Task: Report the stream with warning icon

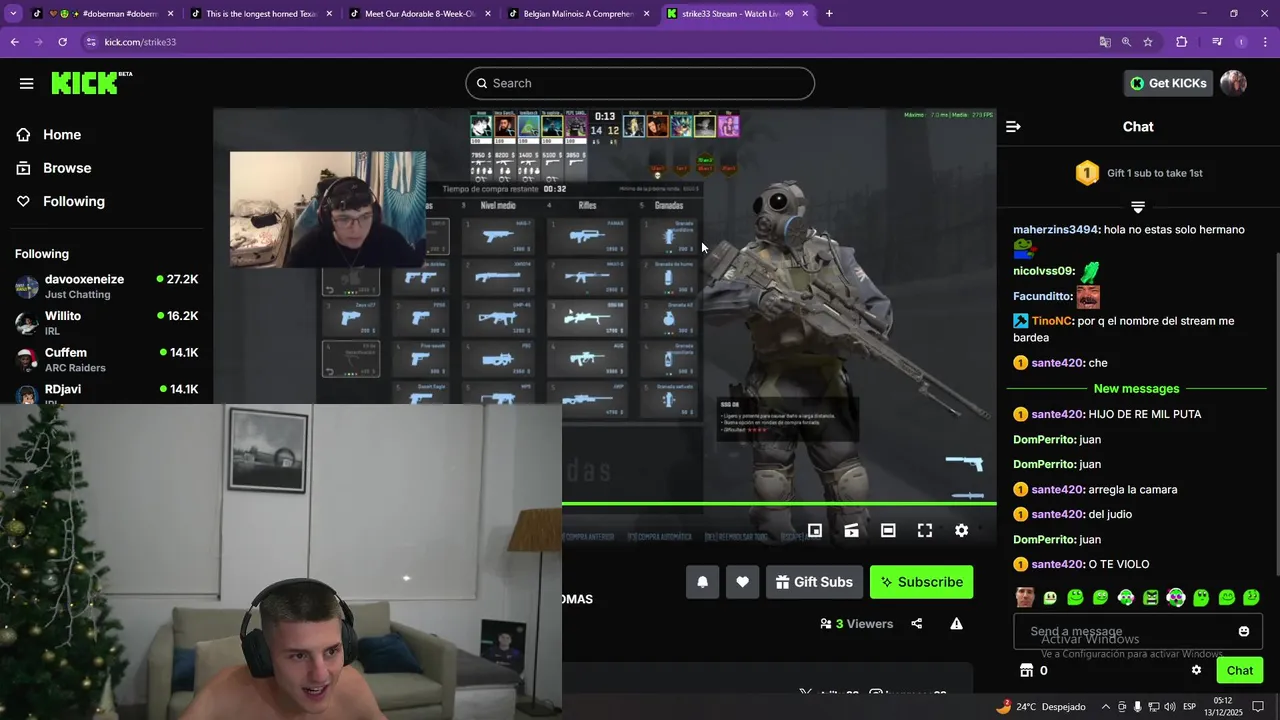Action: click(x=957, y=624)
